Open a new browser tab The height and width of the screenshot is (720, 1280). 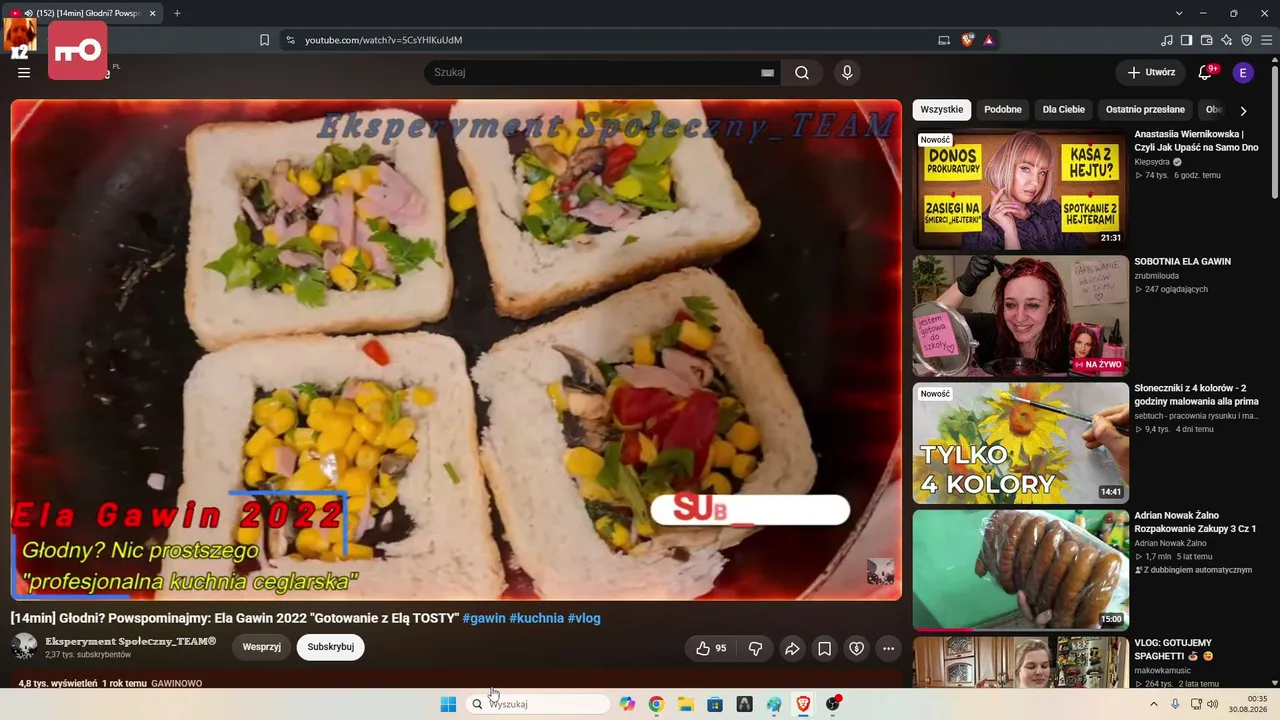point(177,13)
